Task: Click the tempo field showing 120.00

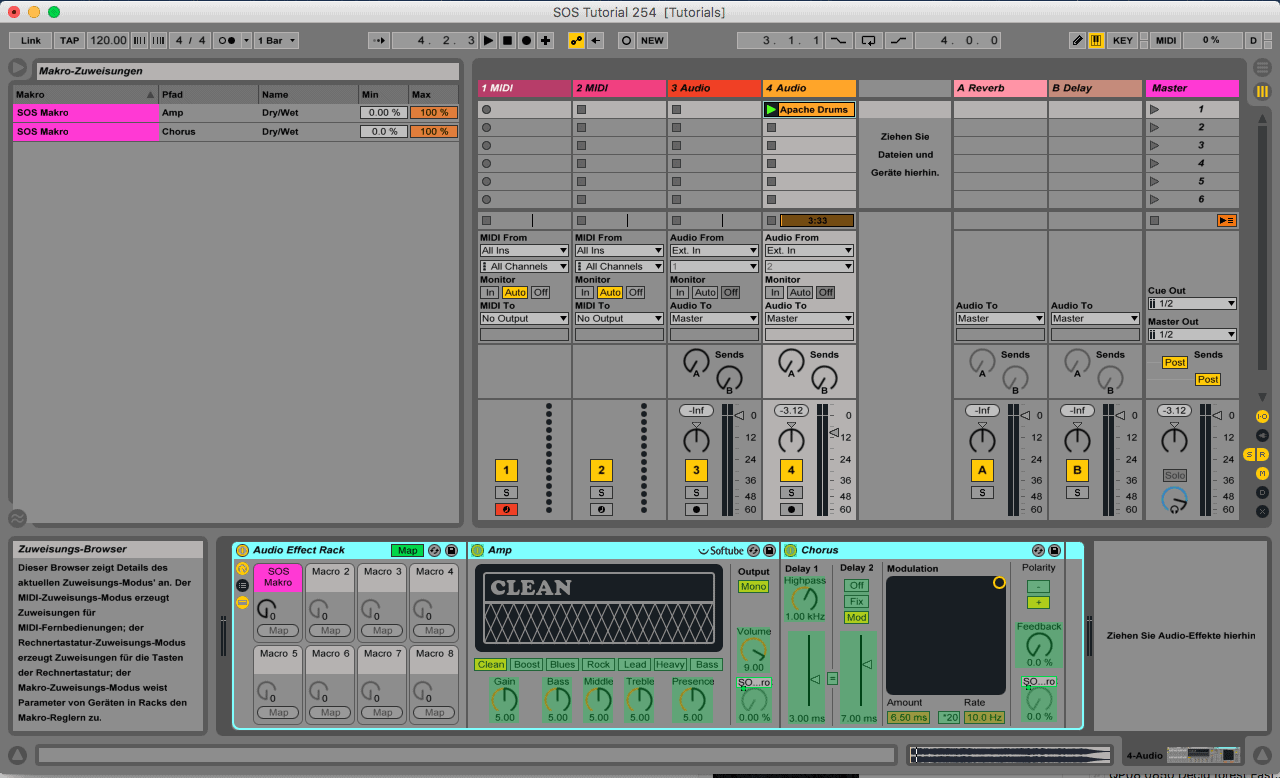Action: [x=107, y=41]
